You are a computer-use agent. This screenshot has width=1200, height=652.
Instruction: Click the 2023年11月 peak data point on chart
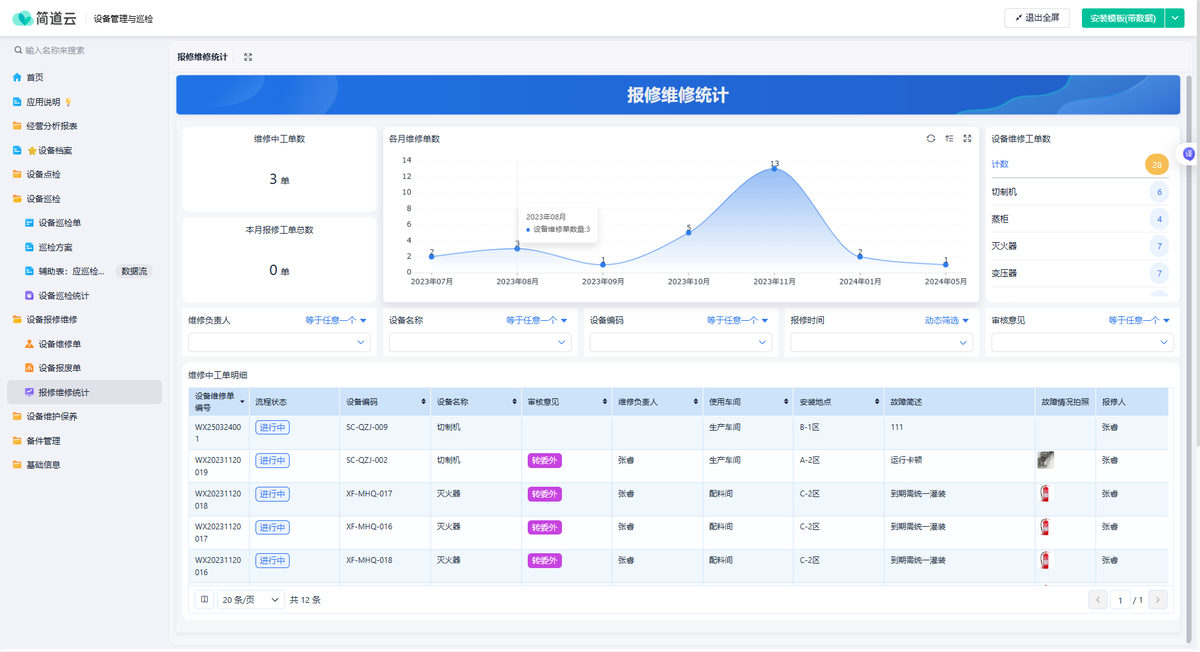click(774, 168)
